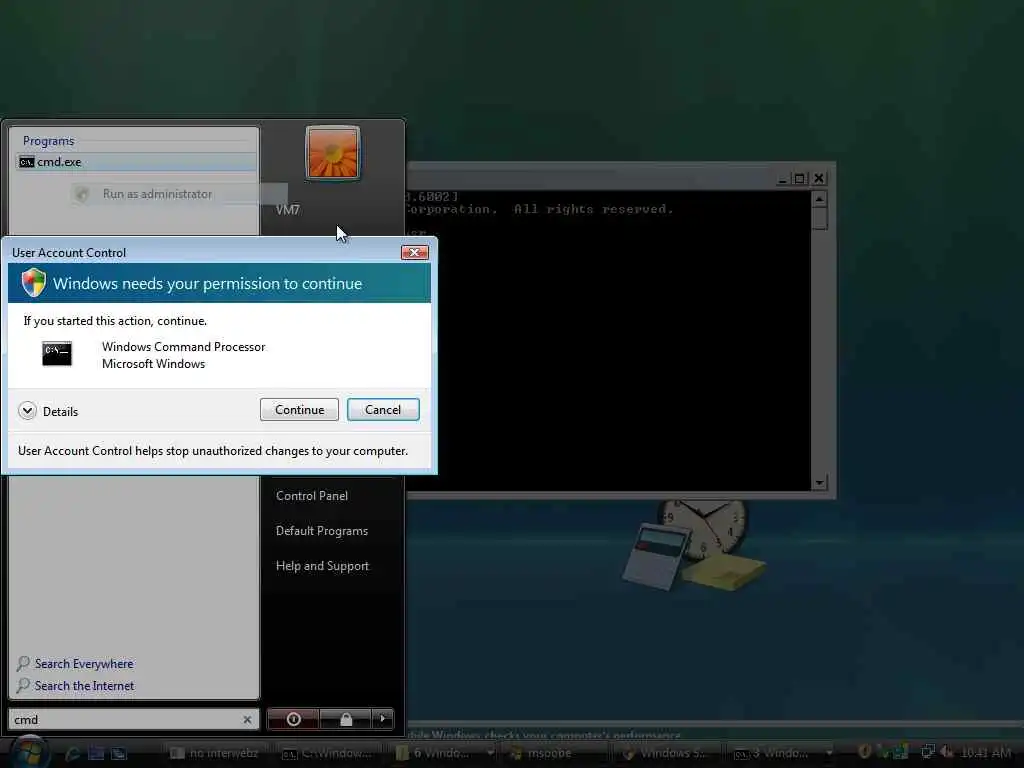This screenshot has height=768, width=1024.
Task: Click Search Everywhere link
Action: [x=84, y=664]
